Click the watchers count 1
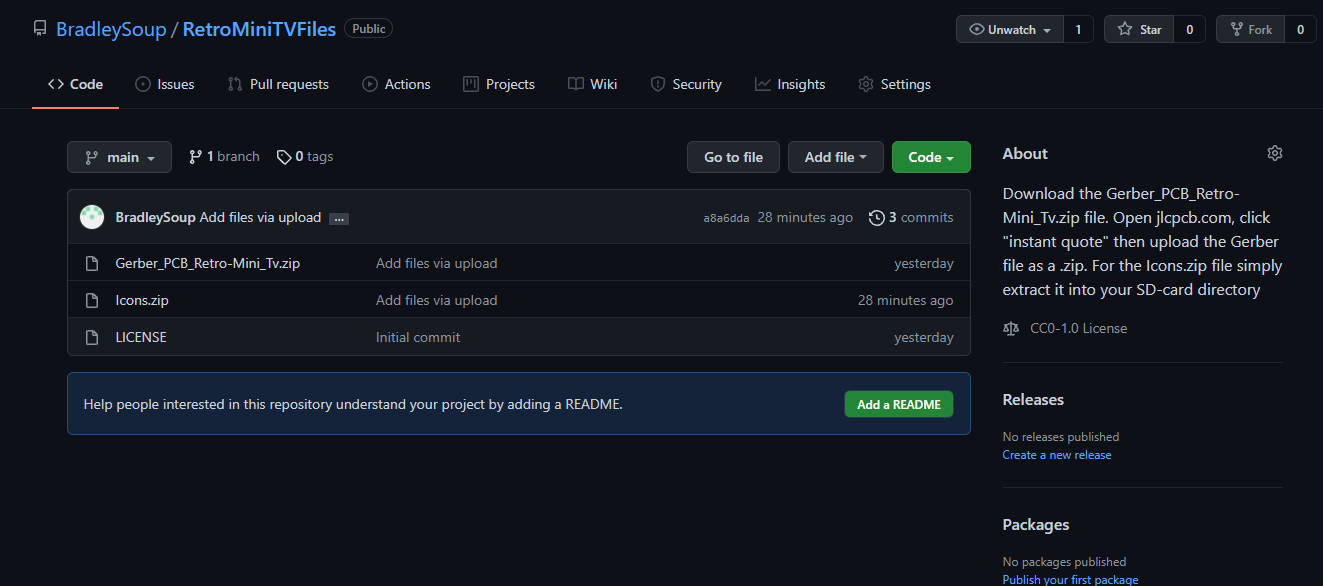Viewport: 1323px width, 586px height. click(1078, 30)
